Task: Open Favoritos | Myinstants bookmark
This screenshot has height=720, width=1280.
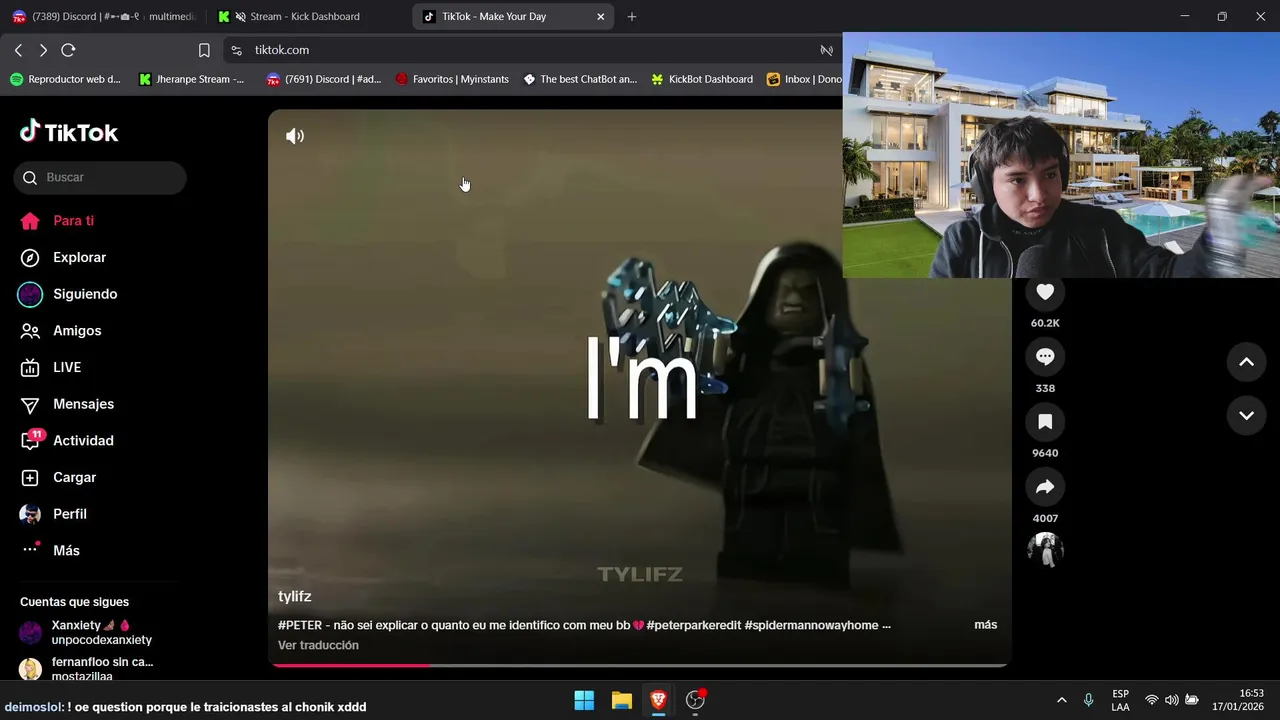Action: [452, 79]
